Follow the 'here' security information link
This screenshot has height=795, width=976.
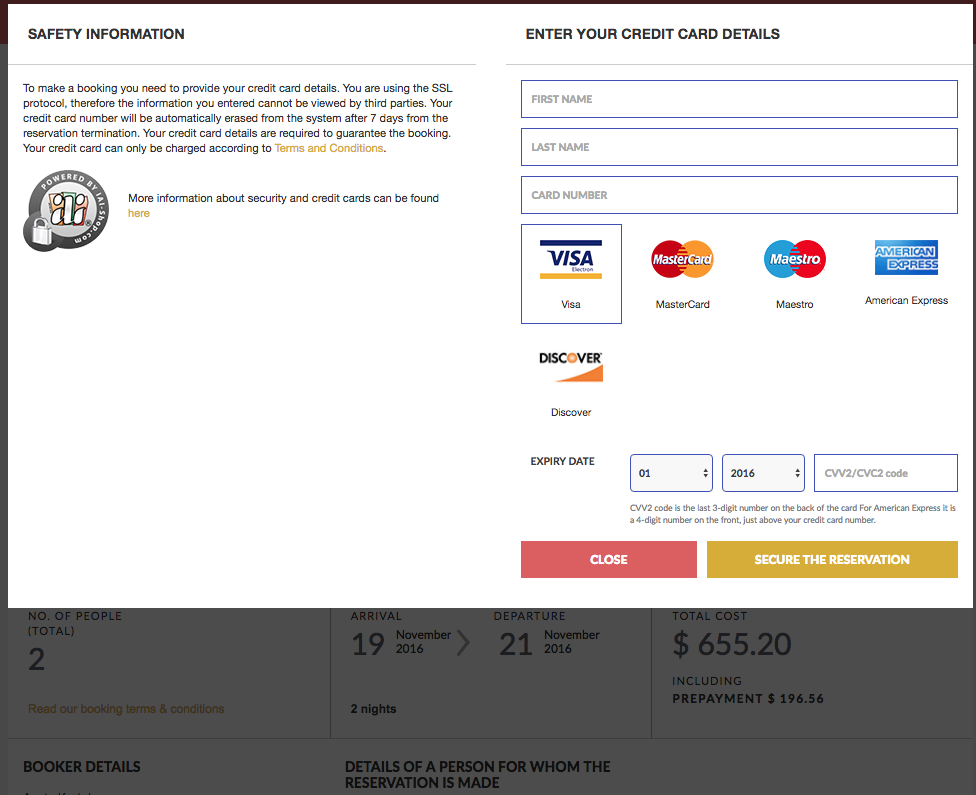[x=139, y=213]
